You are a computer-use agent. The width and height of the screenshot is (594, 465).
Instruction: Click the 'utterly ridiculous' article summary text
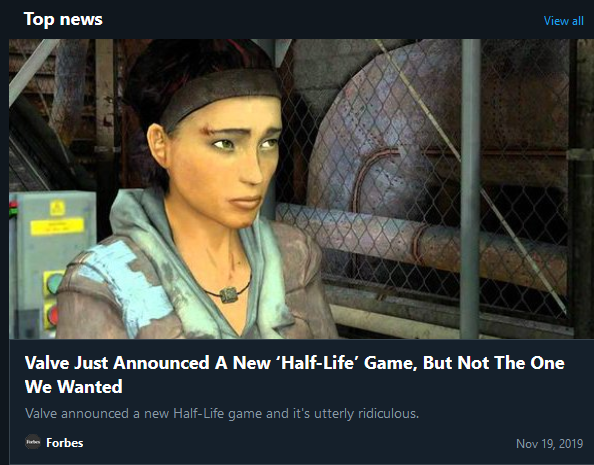tap(222, 413)
